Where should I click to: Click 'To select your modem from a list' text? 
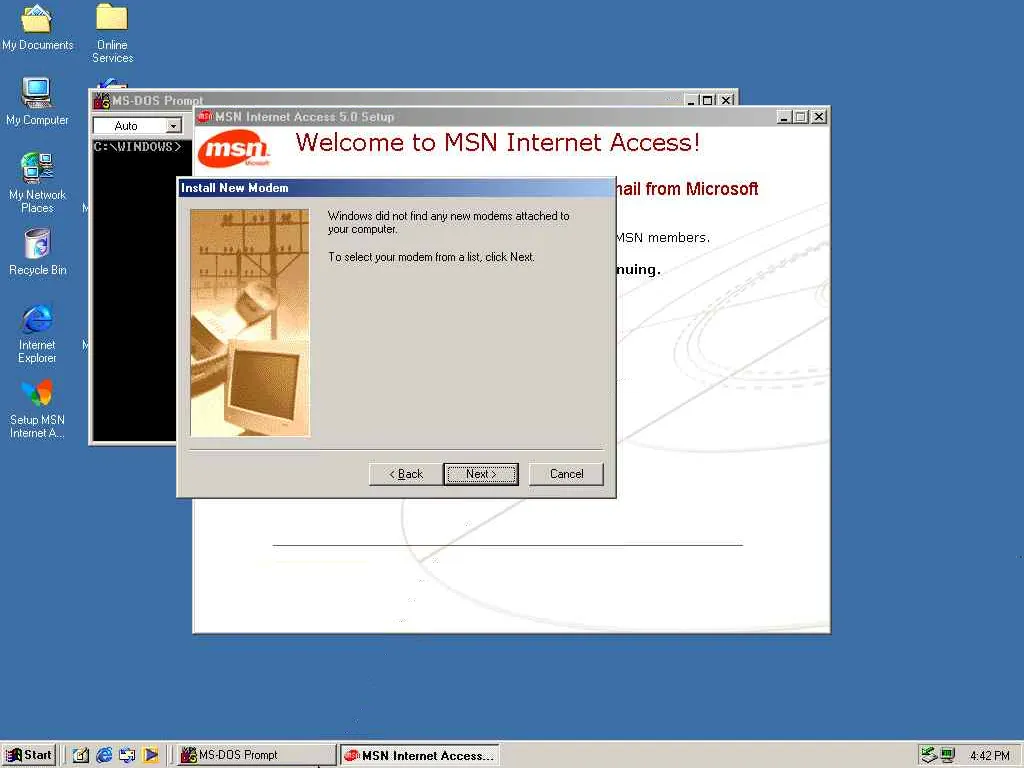pyautogui.click(x=431, y=257)
